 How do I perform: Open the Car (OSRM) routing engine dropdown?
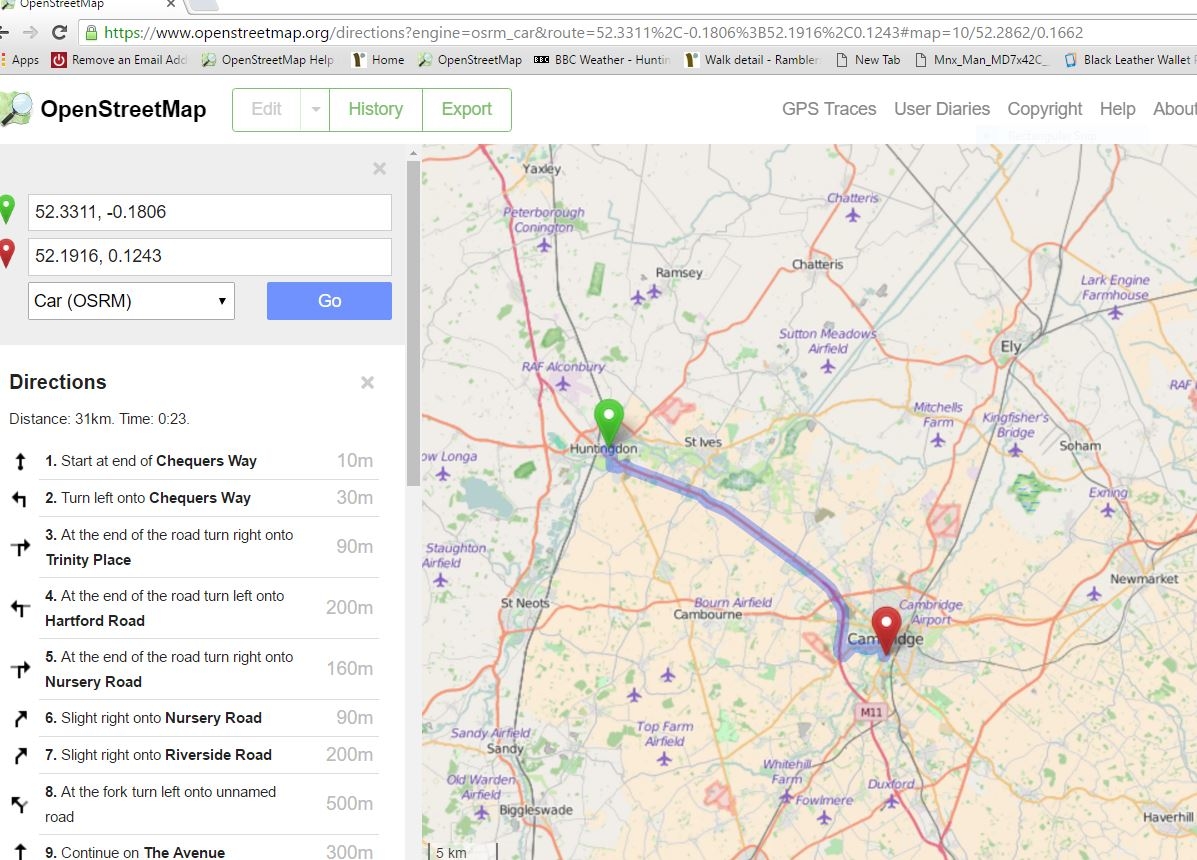[x=131, y=301]
